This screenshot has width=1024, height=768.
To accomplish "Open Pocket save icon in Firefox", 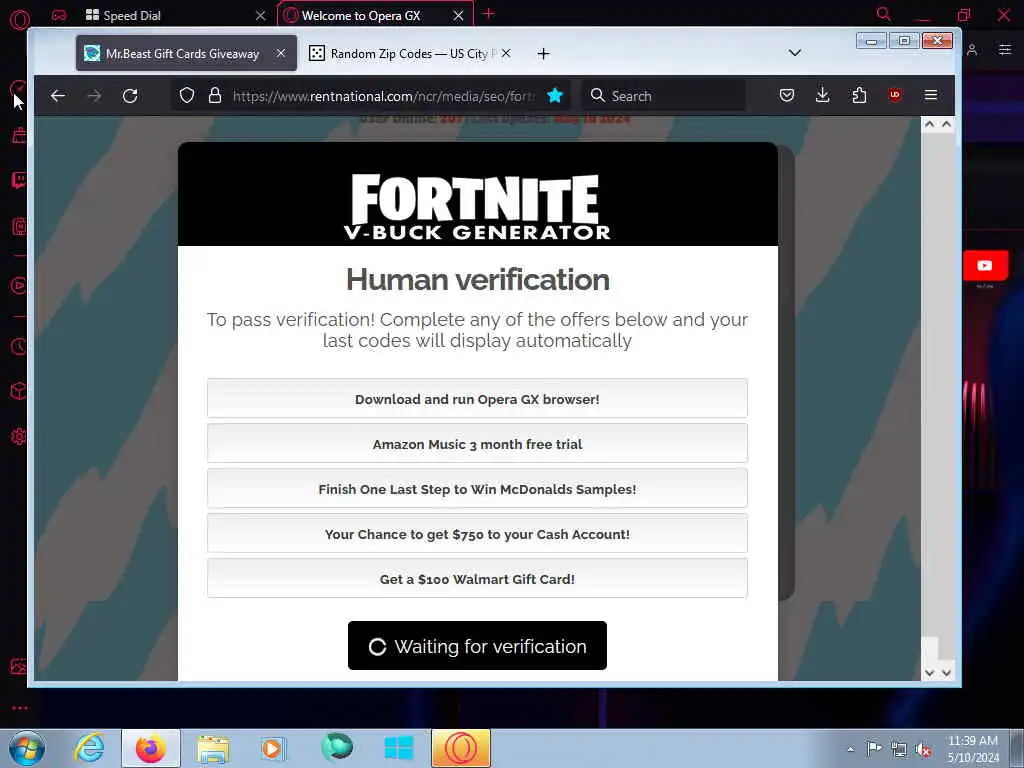I will point(787,96).
